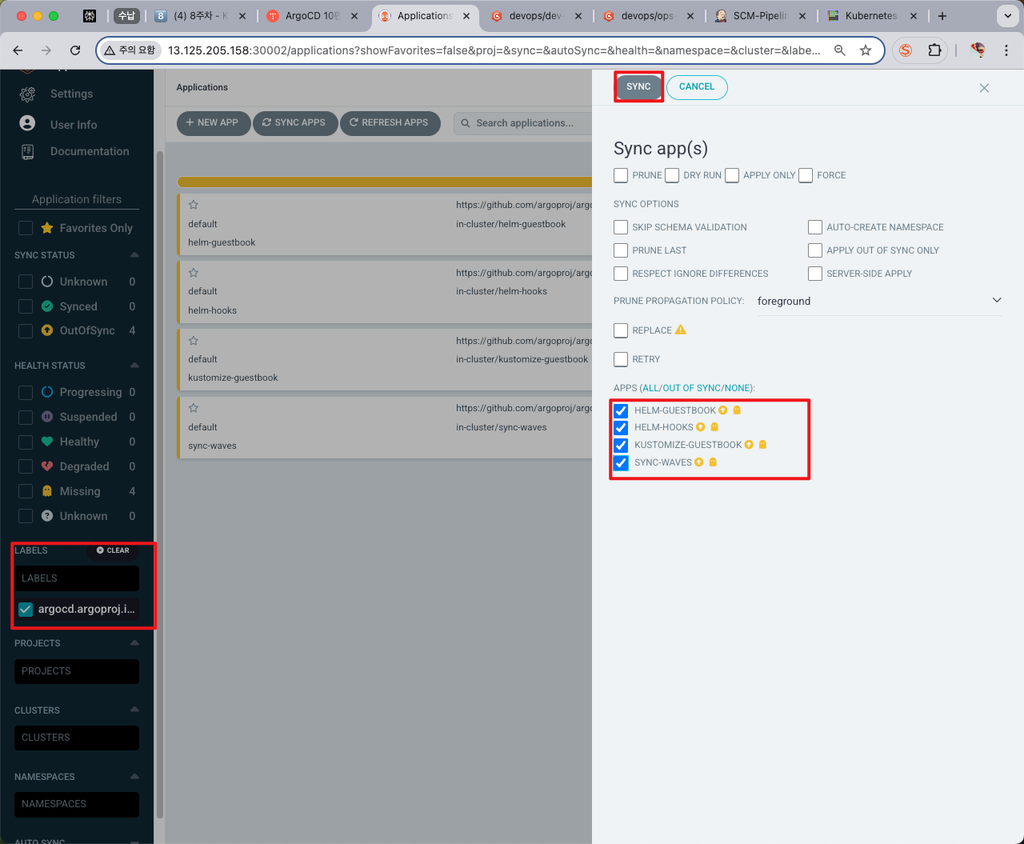Viewport: 1024px width, 844px height.
Task: Switch to the devops/ops browser tab
Action: click(648, 16)
